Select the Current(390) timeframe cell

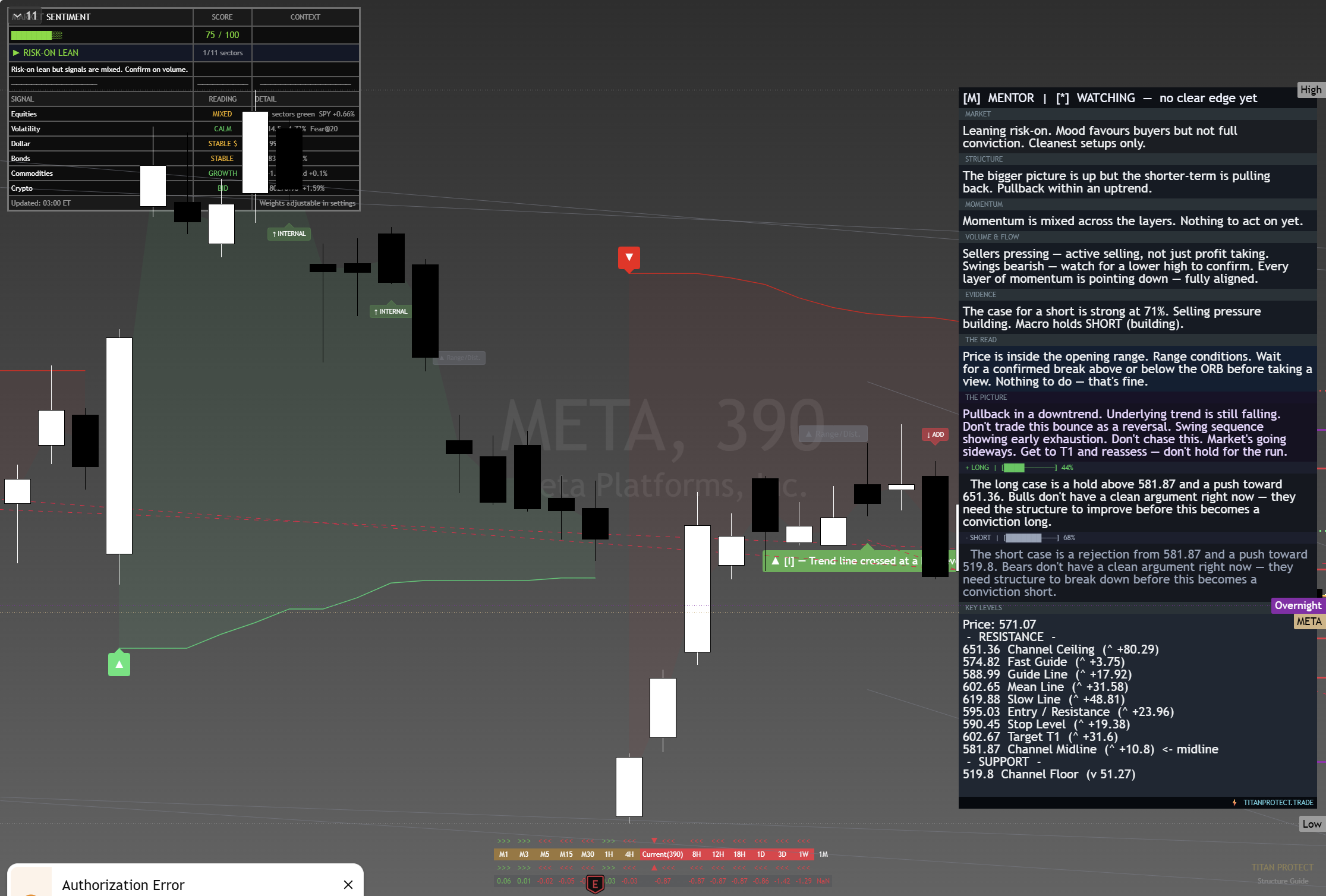(x=663, y=854)
